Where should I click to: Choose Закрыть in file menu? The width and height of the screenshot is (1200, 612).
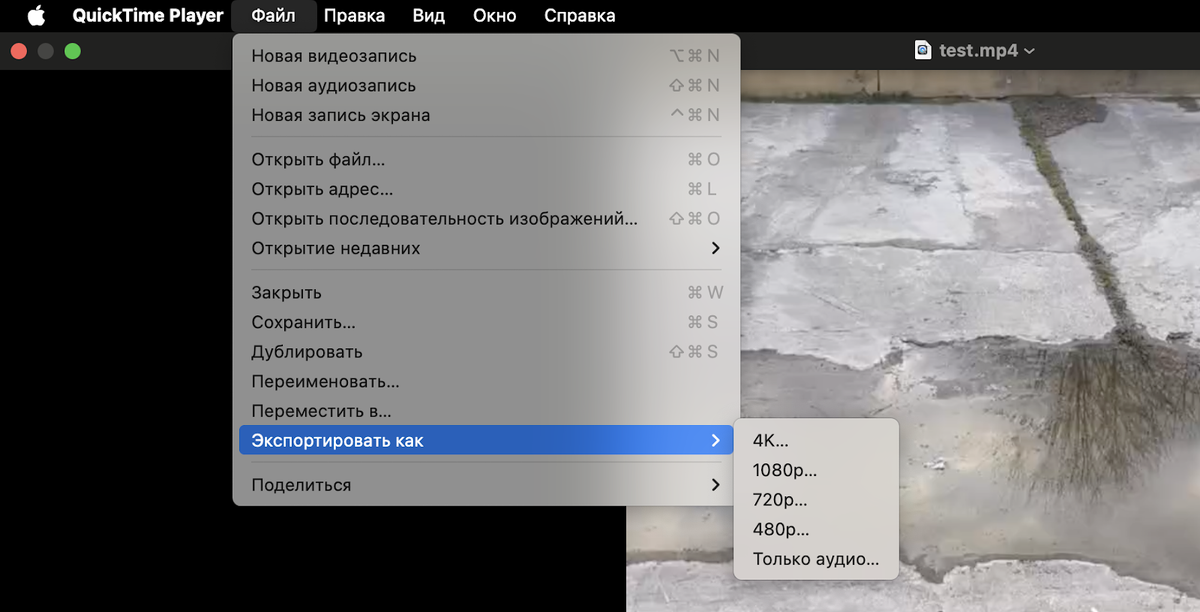487,293
